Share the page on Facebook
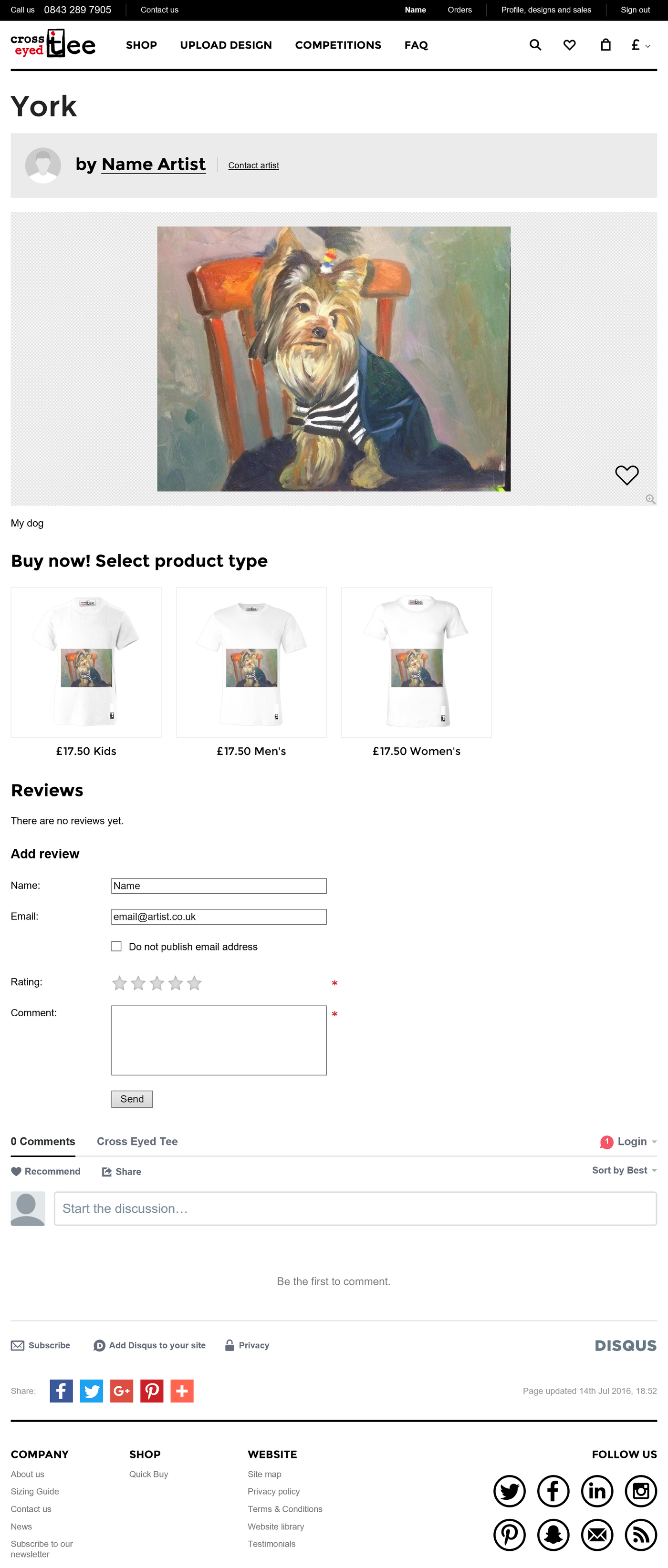Viewport: 668px width, 1568px height. pos(61,1390)
